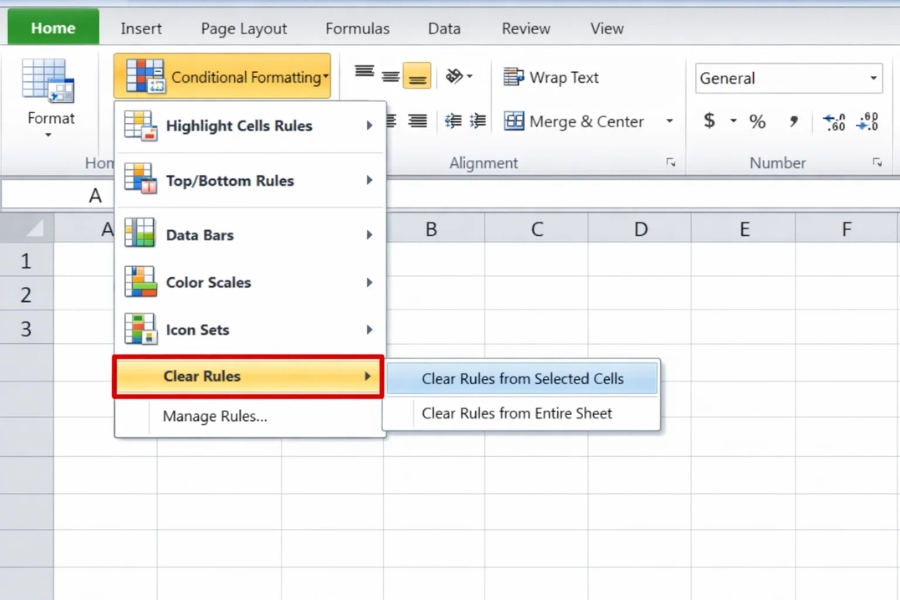The image size is (900, 600).
Task: Switch to the Page Layout ribbon tab
Action: point(243,28)
